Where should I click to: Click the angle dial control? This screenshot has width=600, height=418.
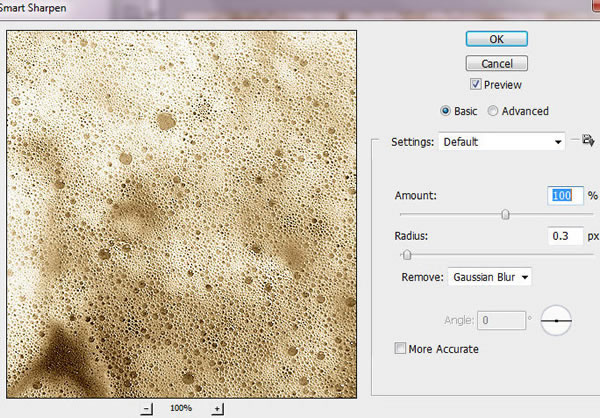(x=556, y=320)
